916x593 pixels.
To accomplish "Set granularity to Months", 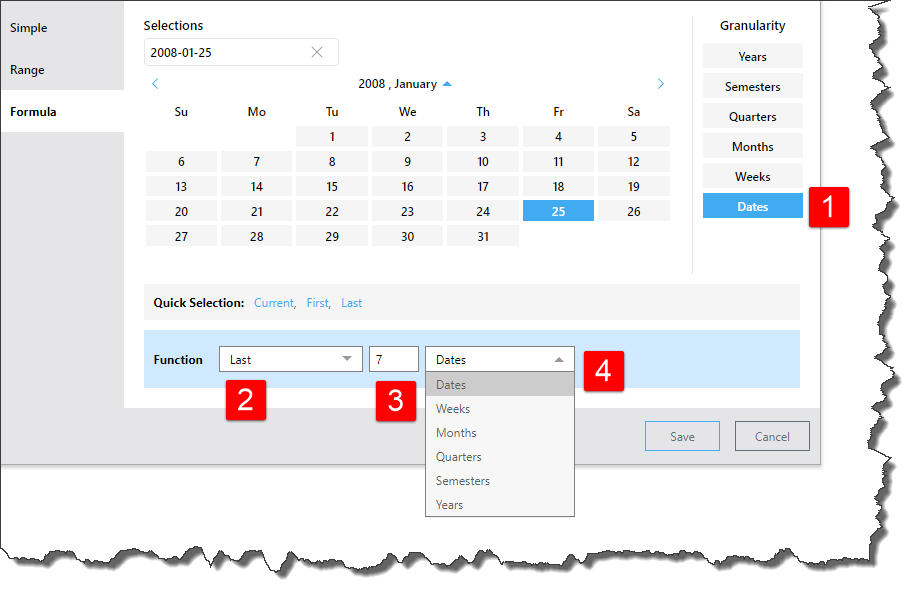I will pos(752,147).
